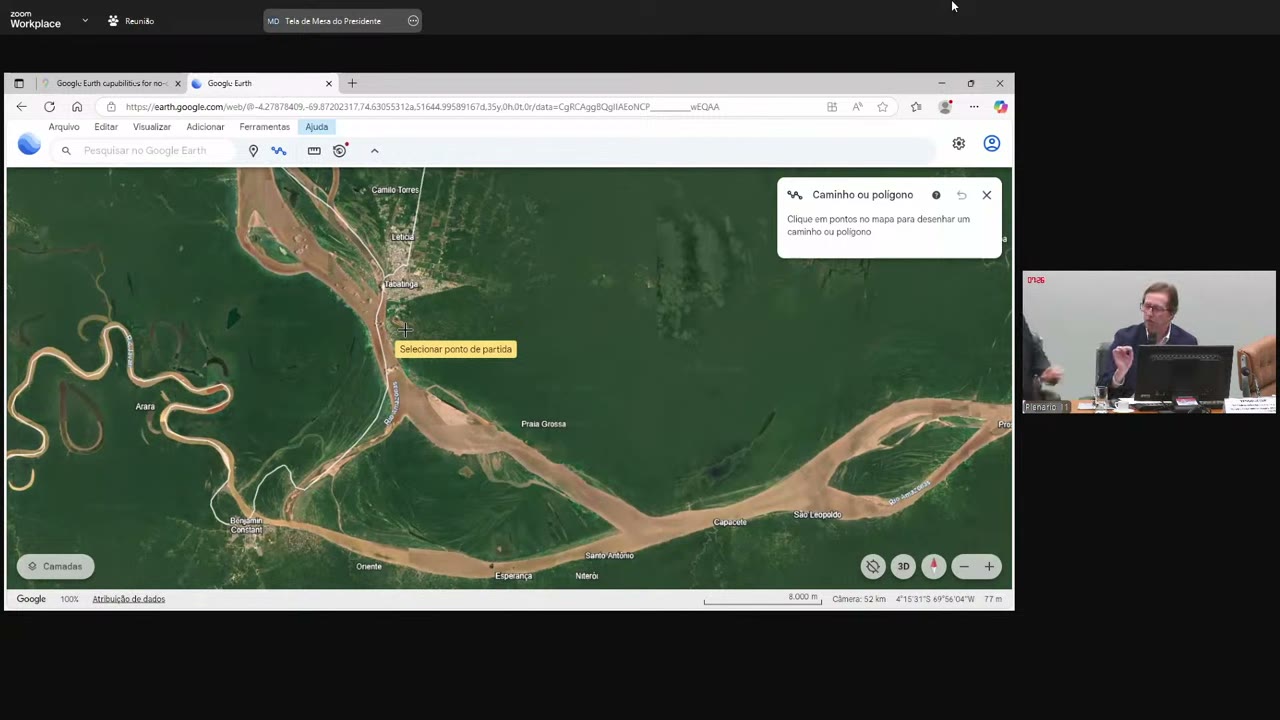
Task: Zoom in the map with plus button
Action: (989, 567)
